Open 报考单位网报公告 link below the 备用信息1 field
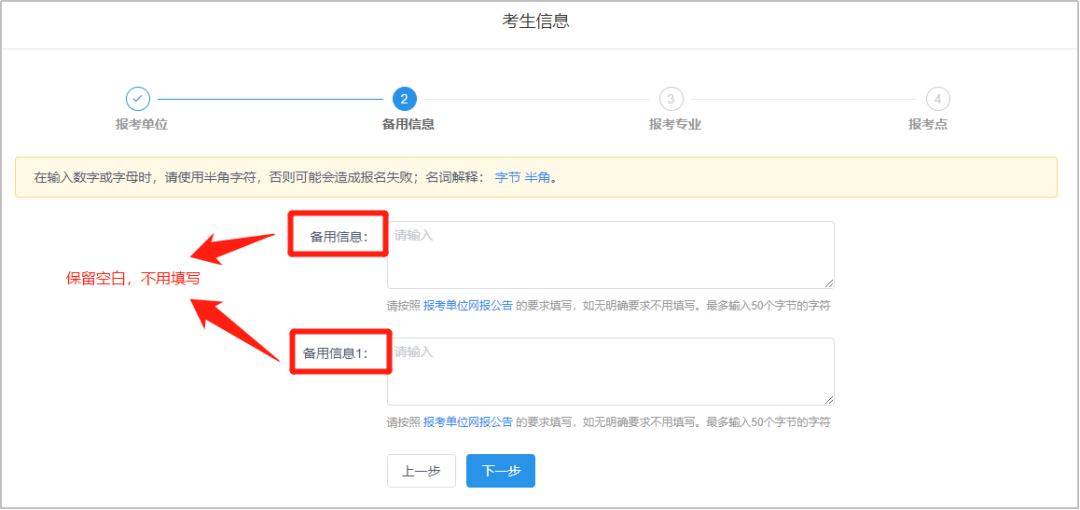The width and height of the screenshot is (1080, 510). [x=468, y=422]
